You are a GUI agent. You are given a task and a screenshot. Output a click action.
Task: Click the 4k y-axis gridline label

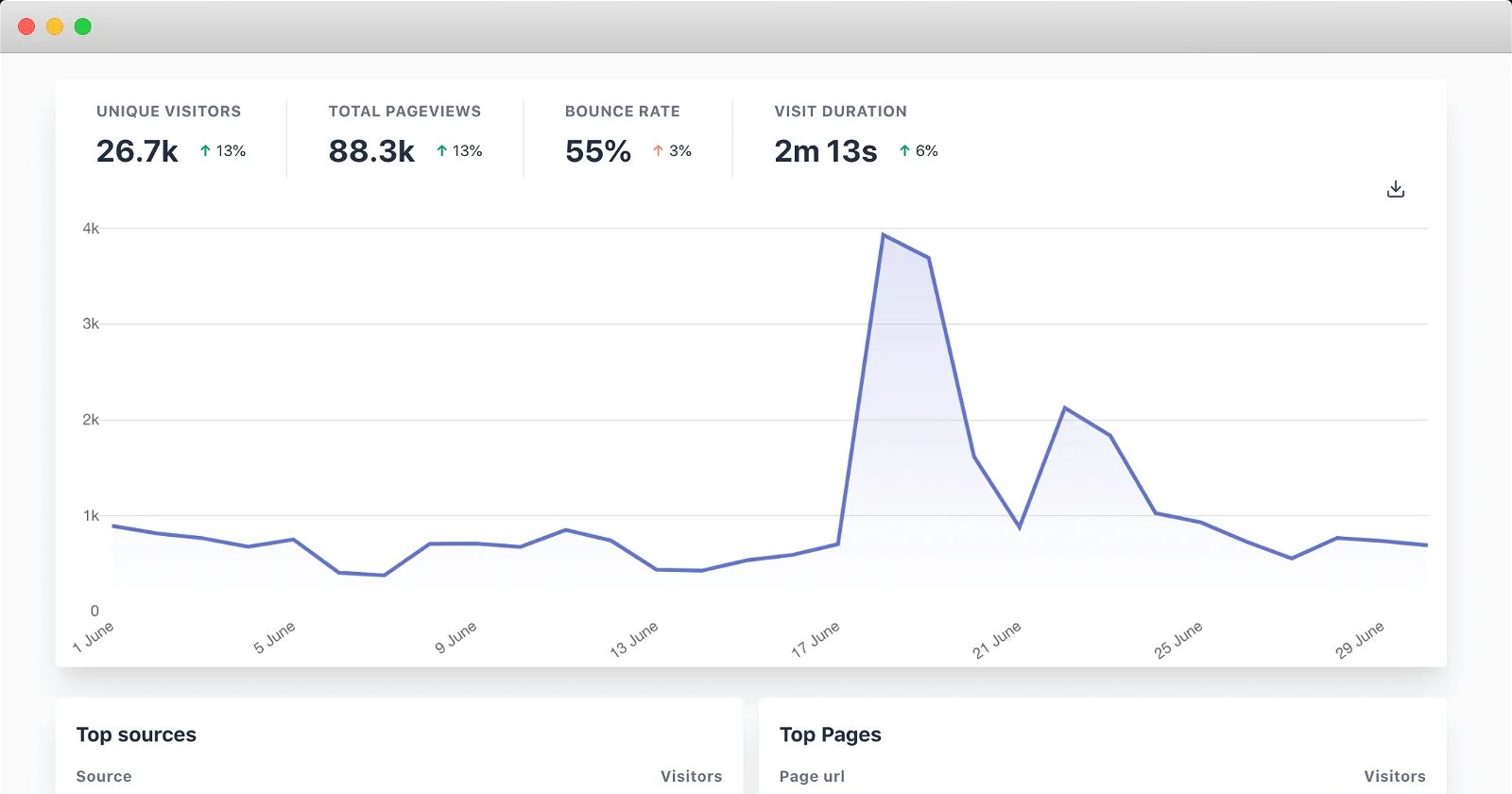pyautogui.click(x=91, y=229)
